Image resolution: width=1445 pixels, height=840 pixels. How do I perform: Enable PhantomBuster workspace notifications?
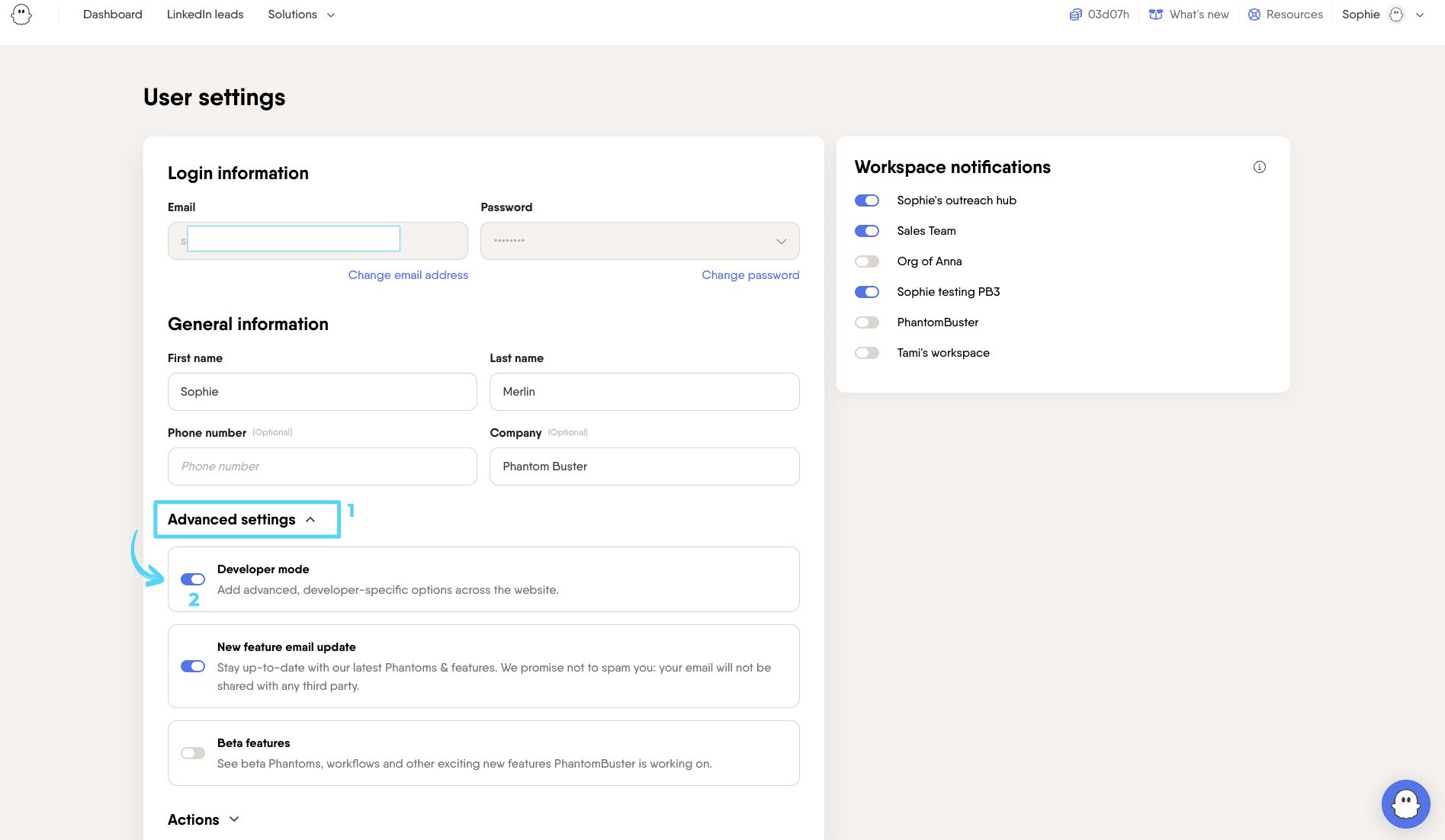(x=867, y=322)
